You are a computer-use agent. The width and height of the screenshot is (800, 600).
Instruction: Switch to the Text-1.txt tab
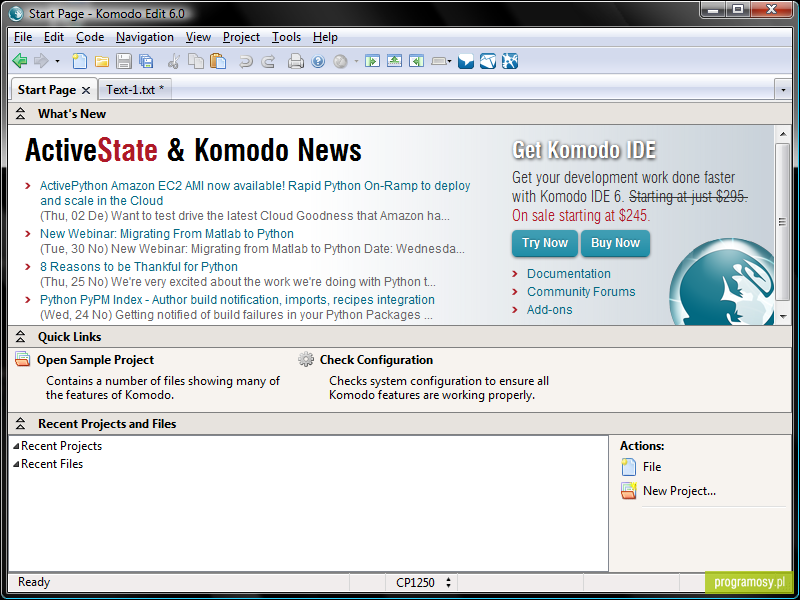point(135,90)
